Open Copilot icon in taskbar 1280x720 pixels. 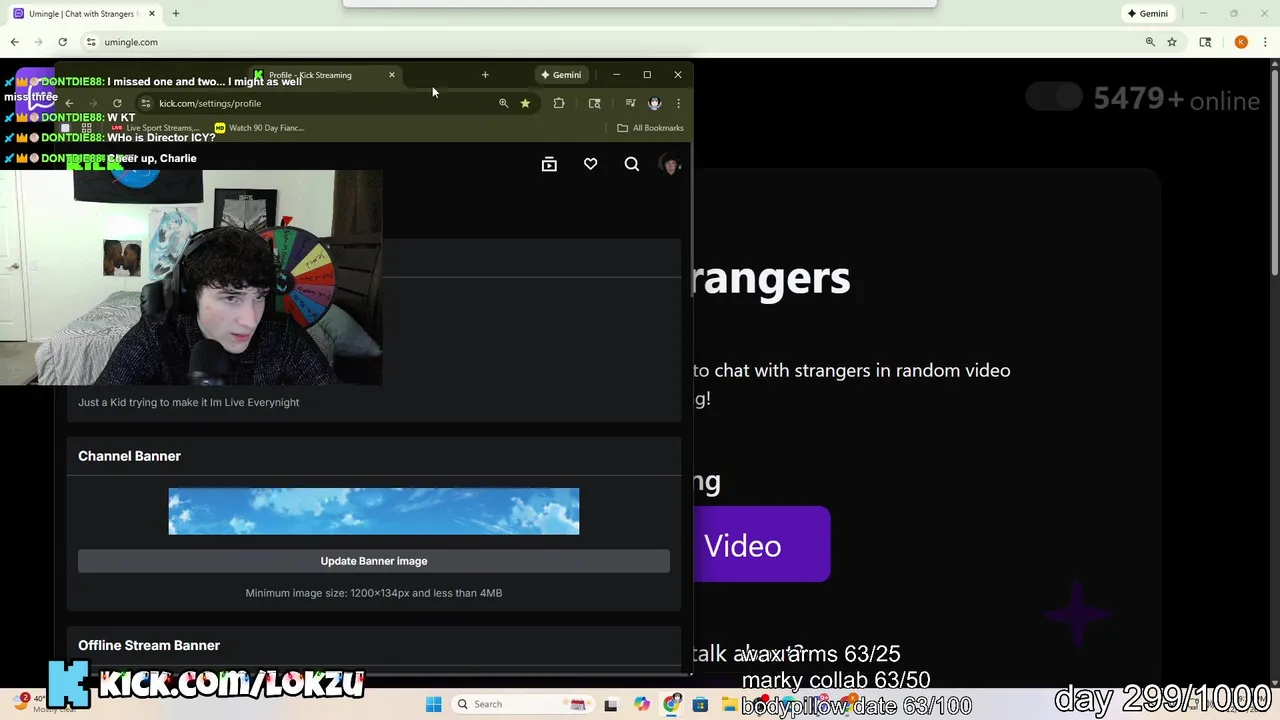(641, 704)
